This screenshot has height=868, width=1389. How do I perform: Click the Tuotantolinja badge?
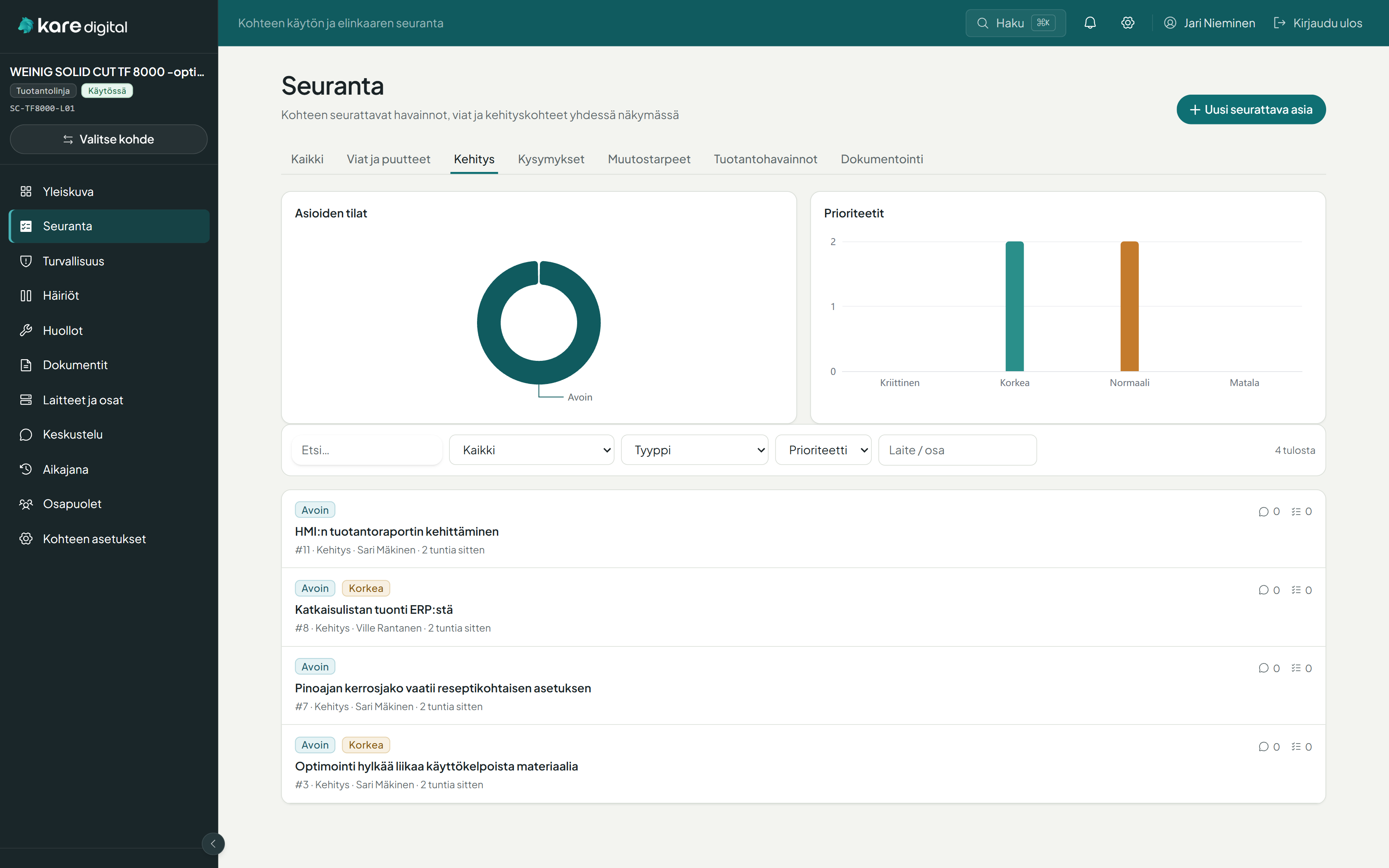click(43, 91)
